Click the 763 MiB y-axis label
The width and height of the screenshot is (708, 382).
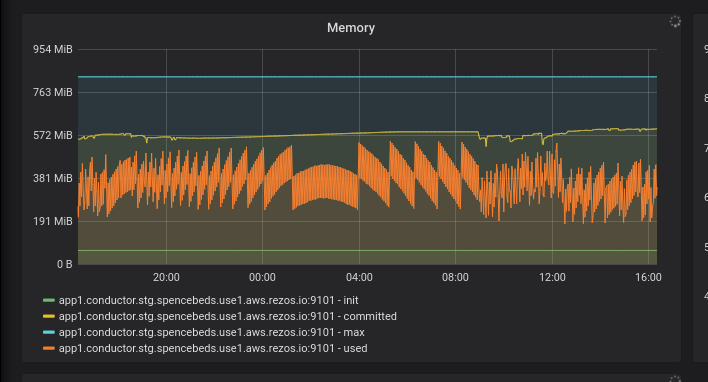click(52, 92)
